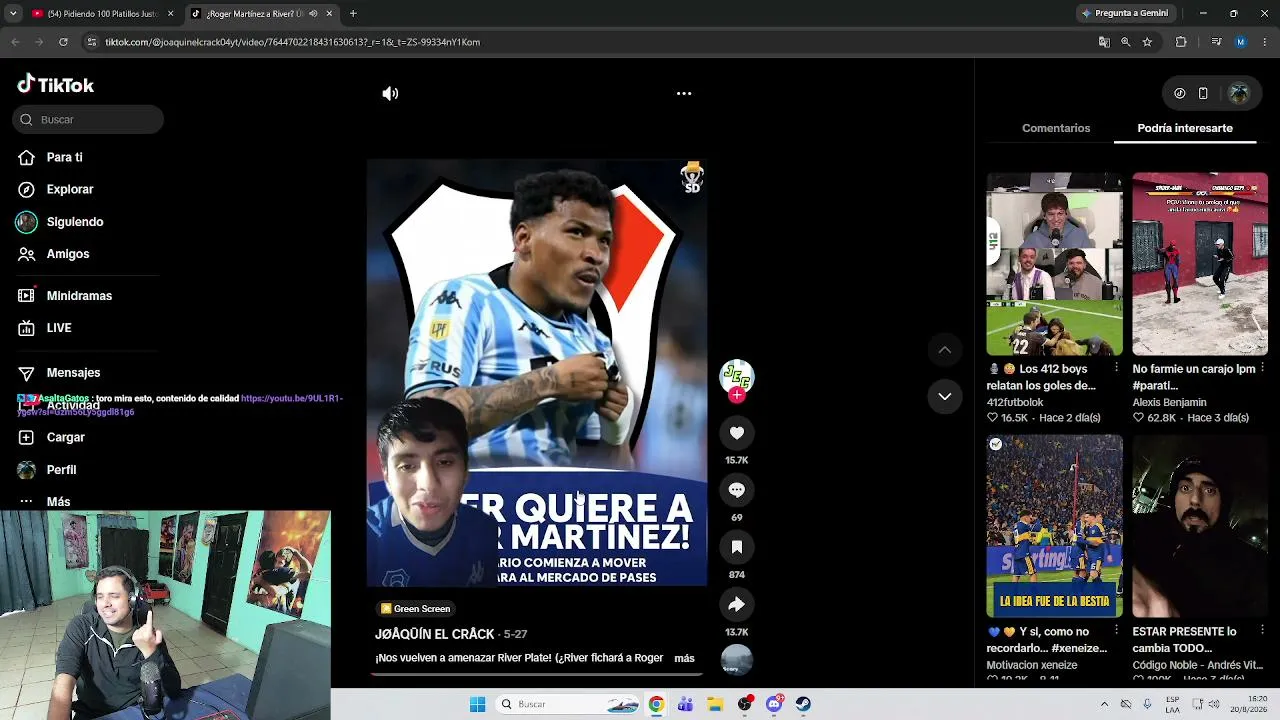Viewport: 1280px width, 720px height.
Task: Open Discord from the taskbar
Action: click(x=774, y=704)
